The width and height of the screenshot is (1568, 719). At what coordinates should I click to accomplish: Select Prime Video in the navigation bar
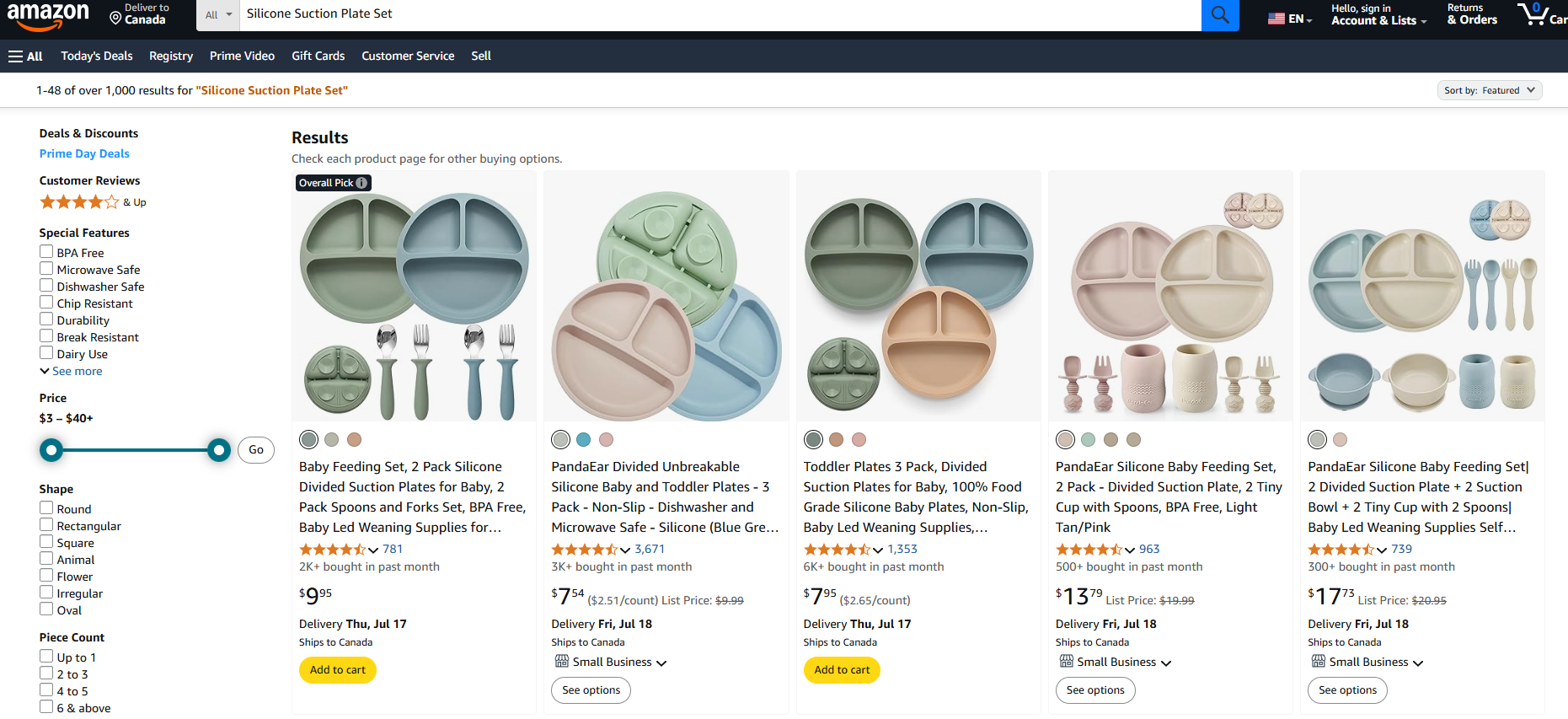(242, 56)
